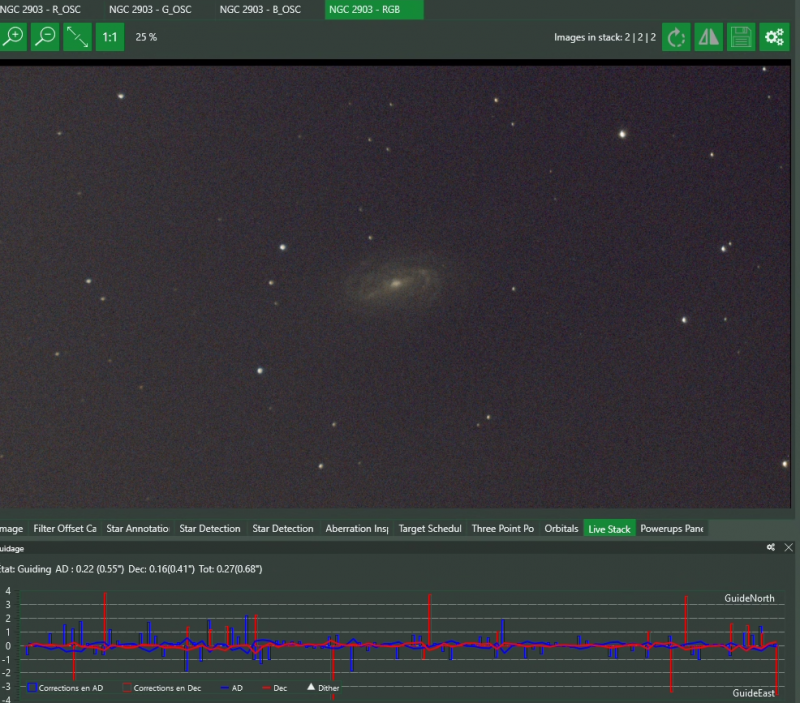Click the guiding status RMS text

131,569
